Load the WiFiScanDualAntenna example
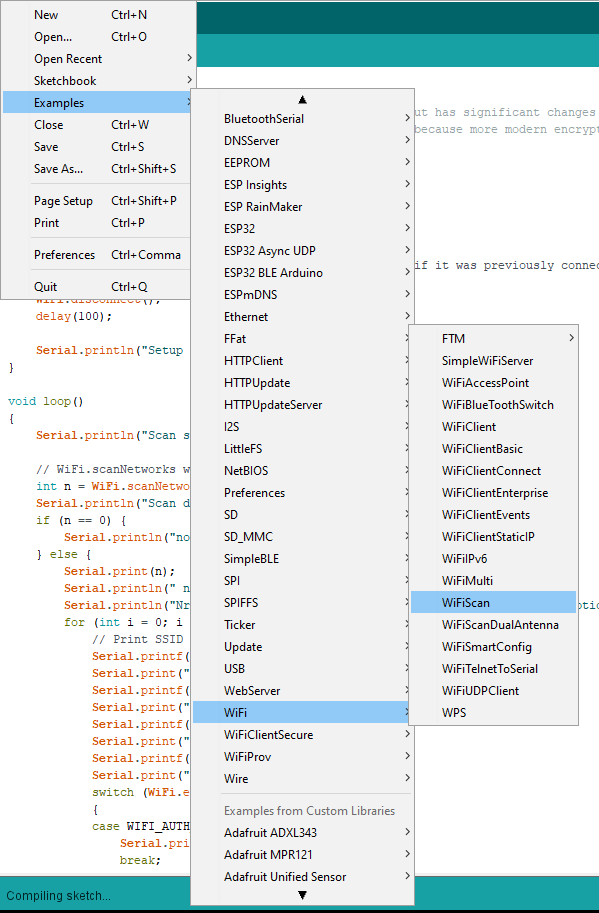Viewport: 599px width, 913px height. pyautogui.click(x=494, y=625)
